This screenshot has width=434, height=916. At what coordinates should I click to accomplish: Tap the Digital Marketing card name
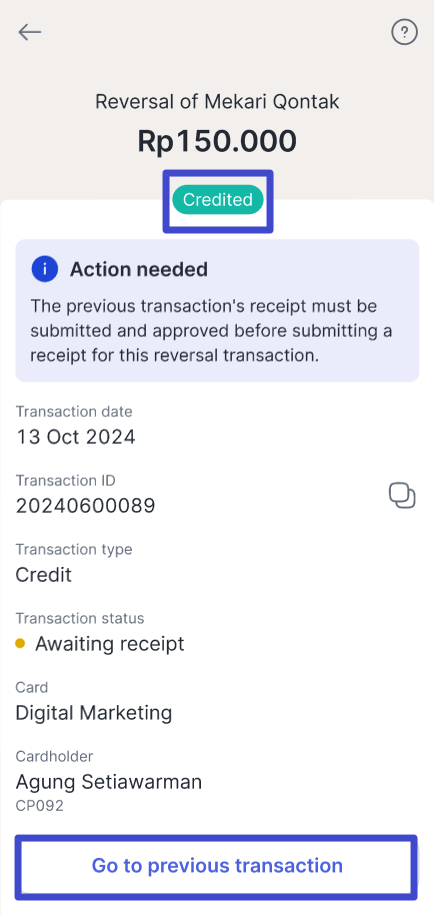click(93, 713)
